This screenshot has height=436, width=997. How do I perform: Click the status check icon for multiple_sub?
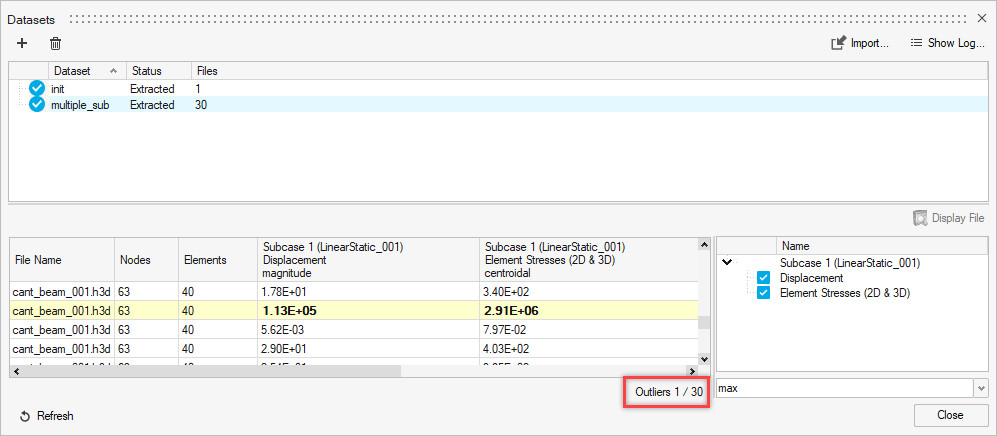37,105
